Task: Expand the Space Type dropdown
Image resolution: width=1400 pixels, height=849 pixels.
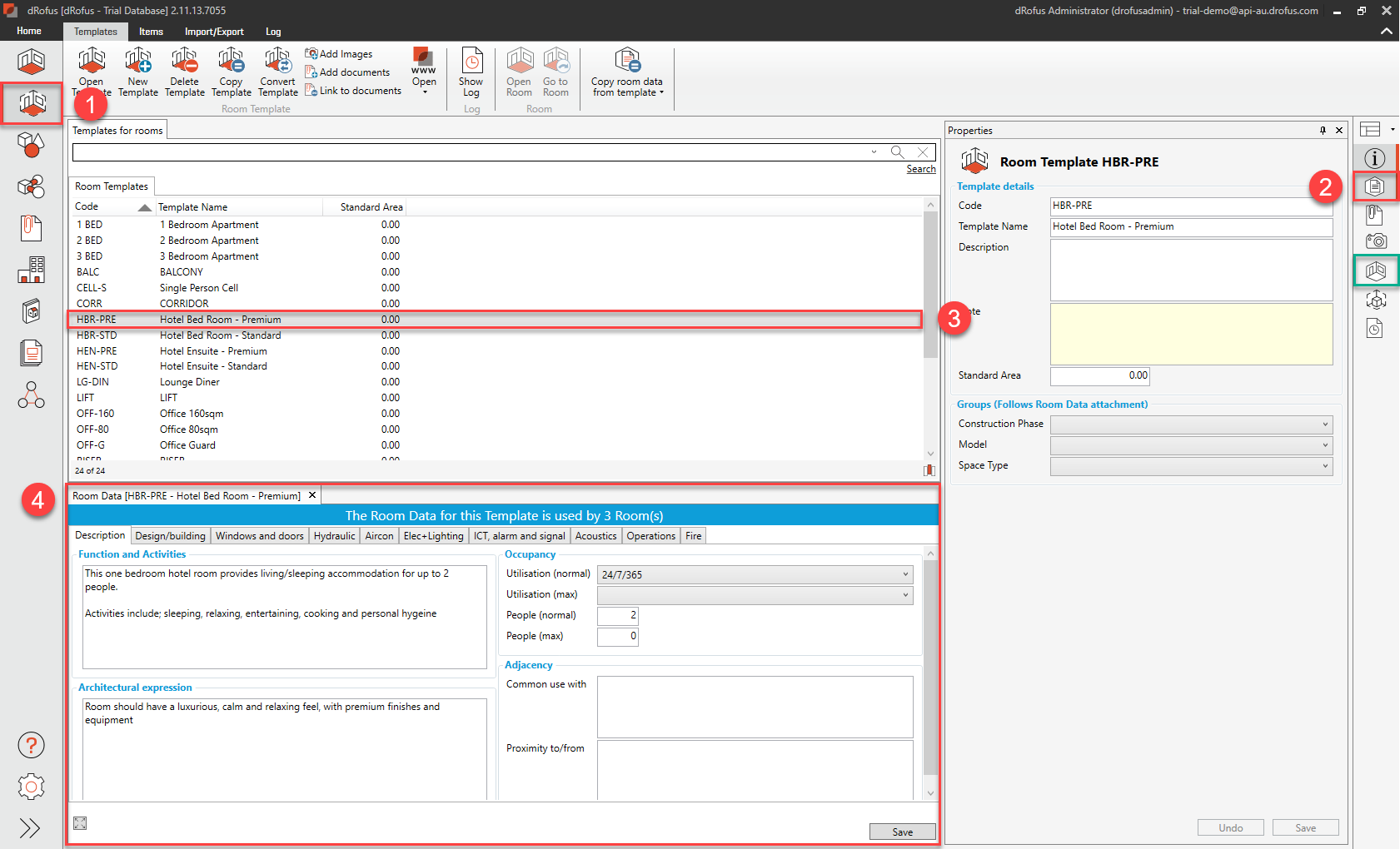Action: click(x=1325, y=466)
